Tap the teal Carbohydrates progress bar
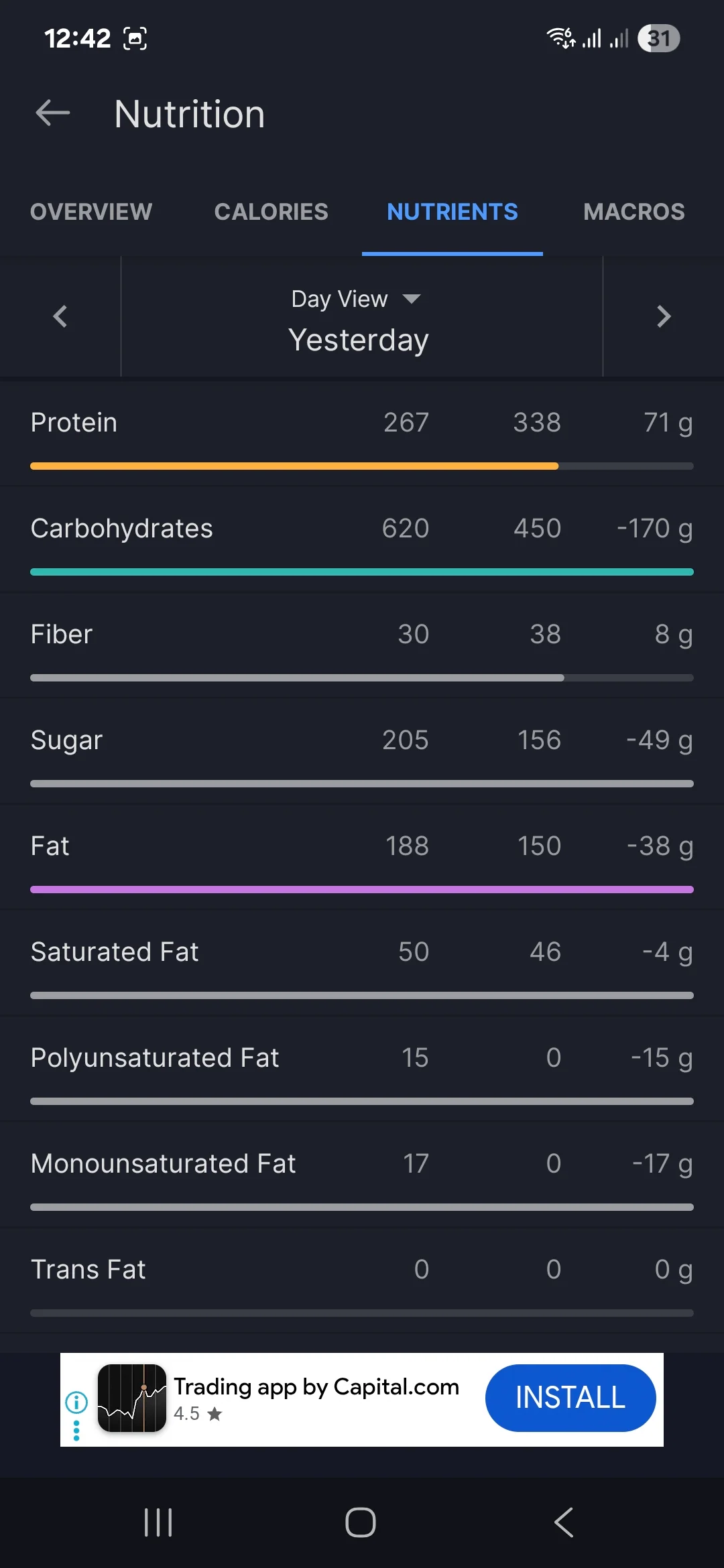Viewport: 724px width, 1568px height. pos(362,572)
